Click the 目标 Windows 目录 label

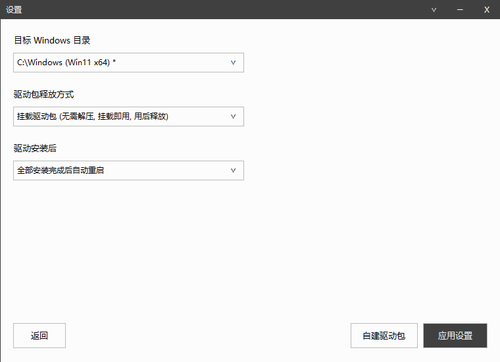tap(52, 40)
